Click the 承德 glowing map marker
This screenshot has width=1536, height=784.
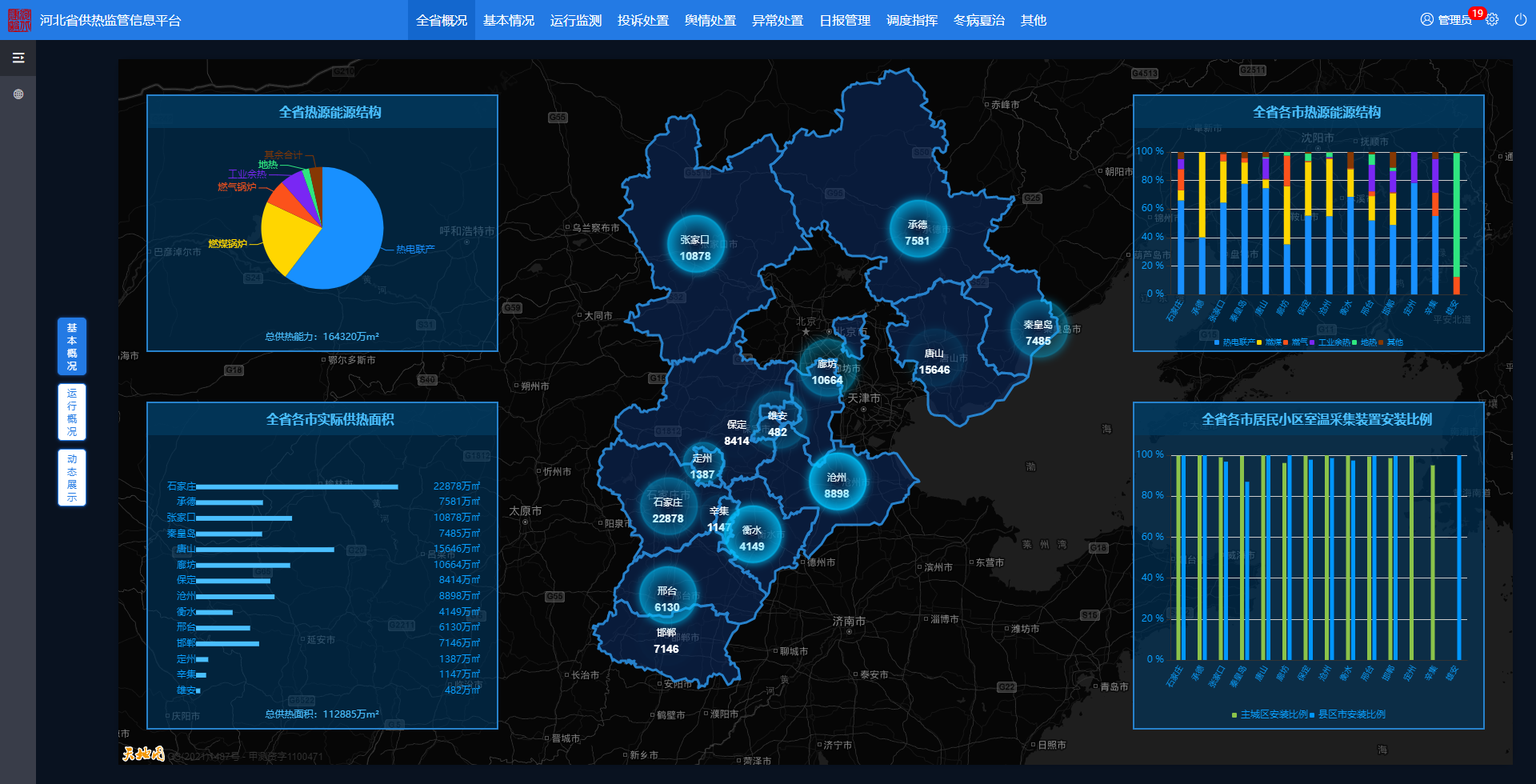(x=917, y=230)
